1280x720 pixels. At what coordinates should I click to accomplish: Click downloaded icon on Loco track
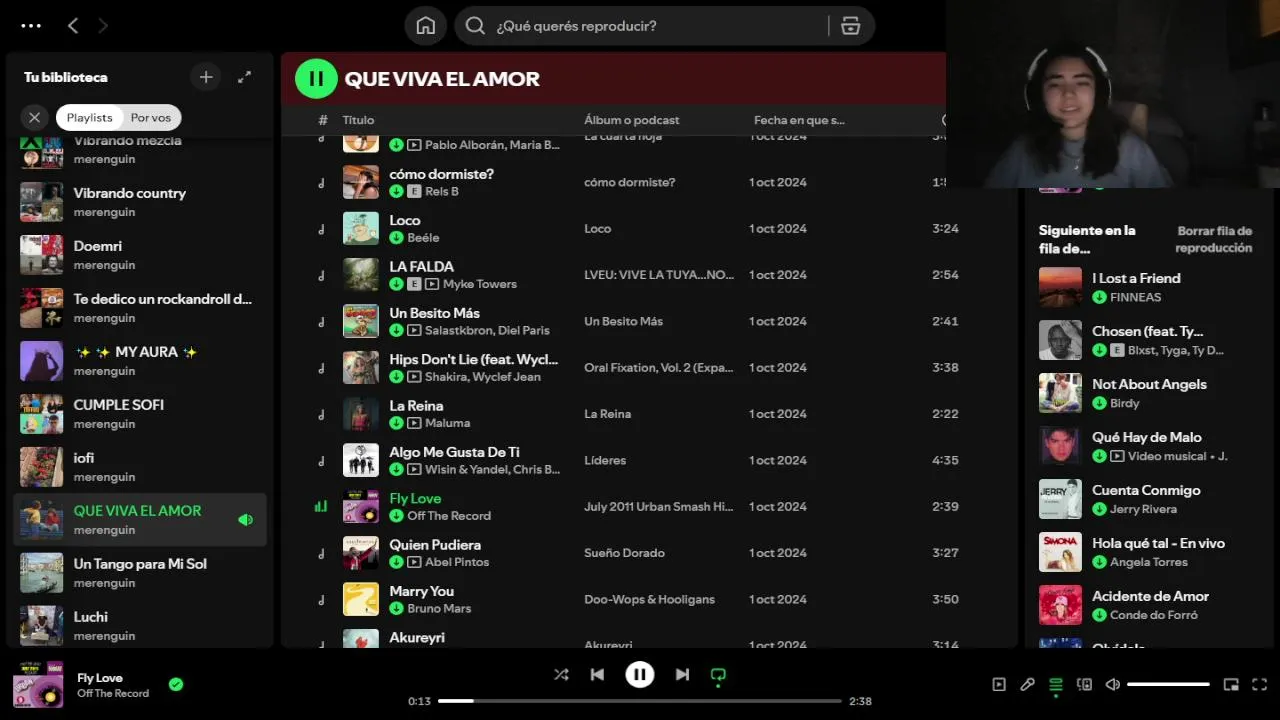pos(396,238)
